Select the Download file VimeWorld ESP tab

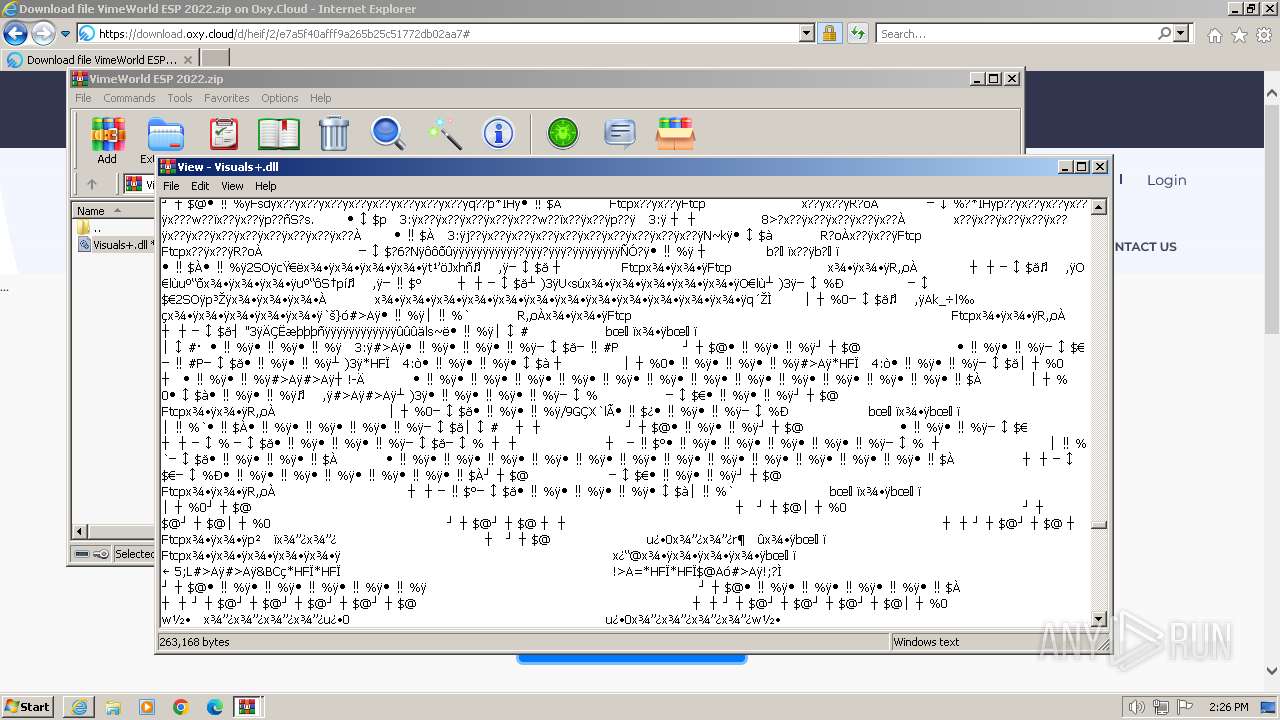100,59
